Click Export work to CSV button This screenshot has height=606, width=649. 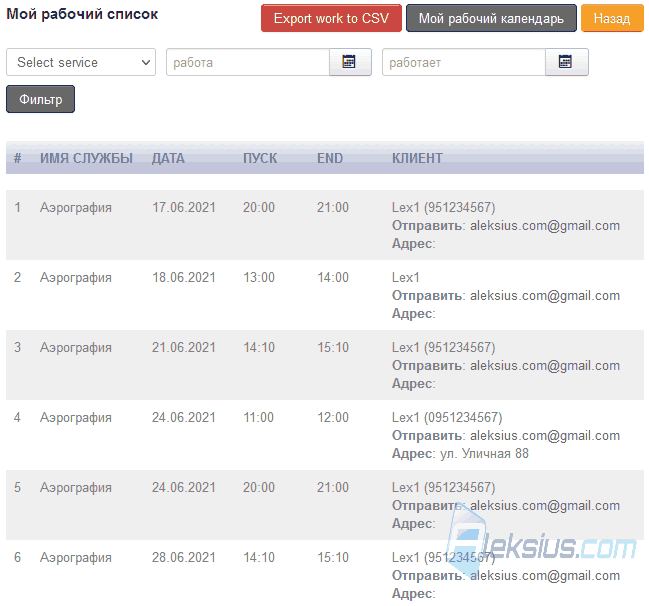331,18
